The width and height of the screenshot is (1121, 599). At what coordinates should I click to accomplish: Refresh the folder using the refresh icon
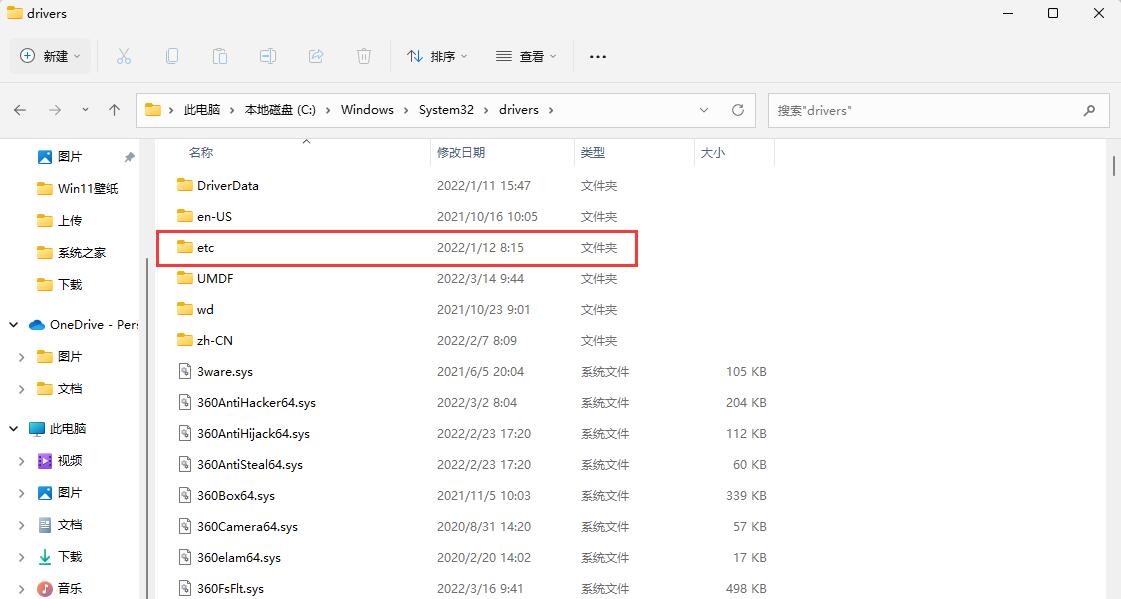click(739, 110)
